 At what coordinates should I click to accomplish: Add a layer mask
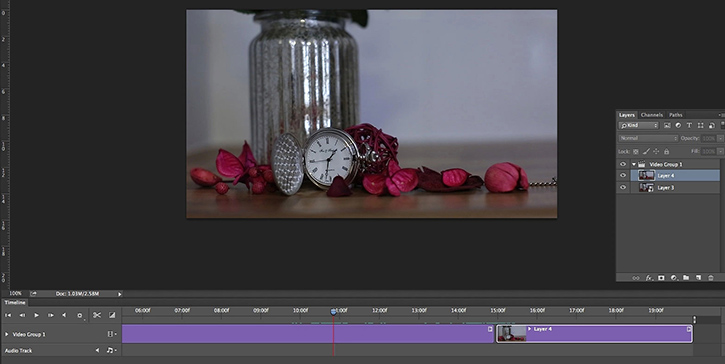click(x=661, y=278)
